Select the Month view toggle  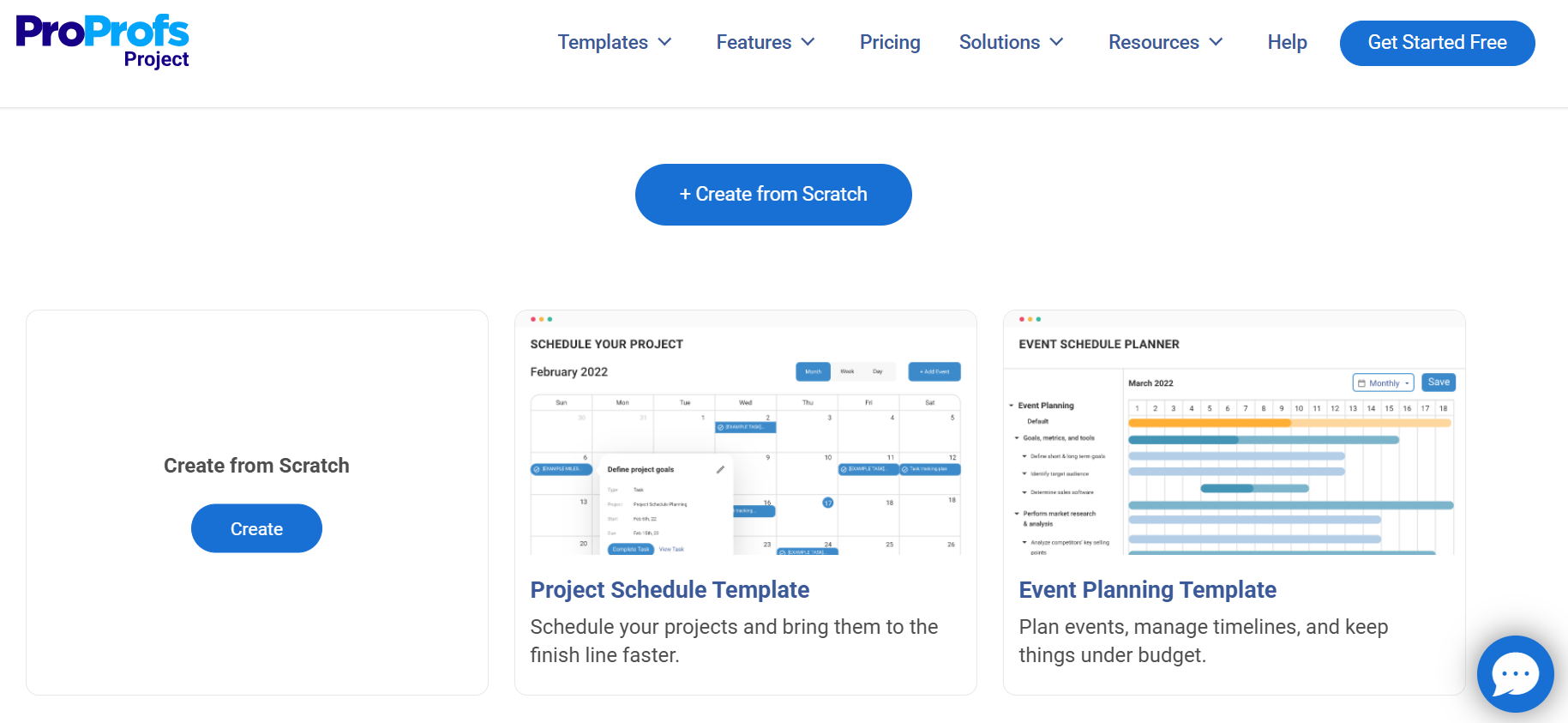813,371
